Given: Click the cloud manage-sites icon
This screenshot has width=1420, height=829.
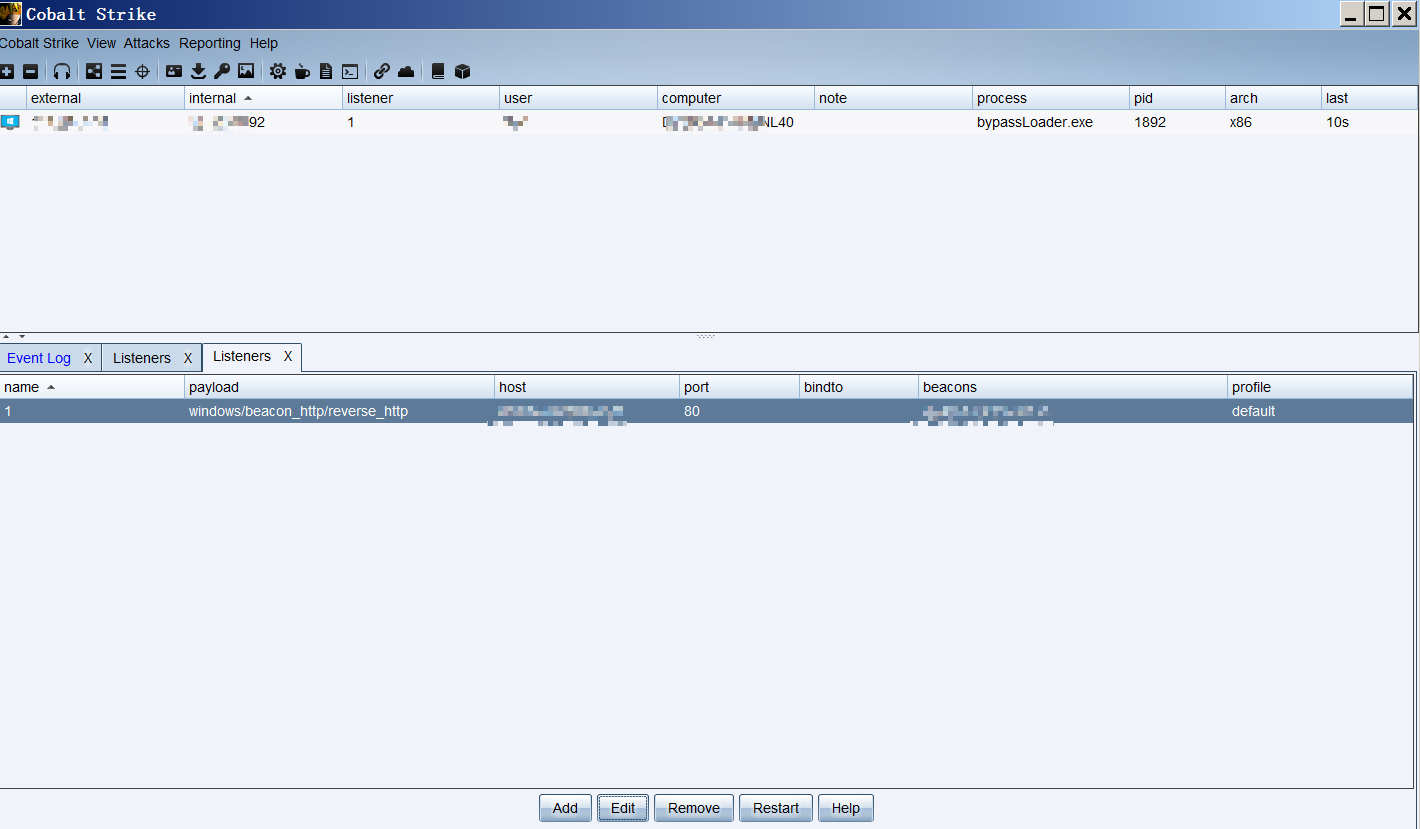Looking at the screenshot, I should [x=406, y=71].
